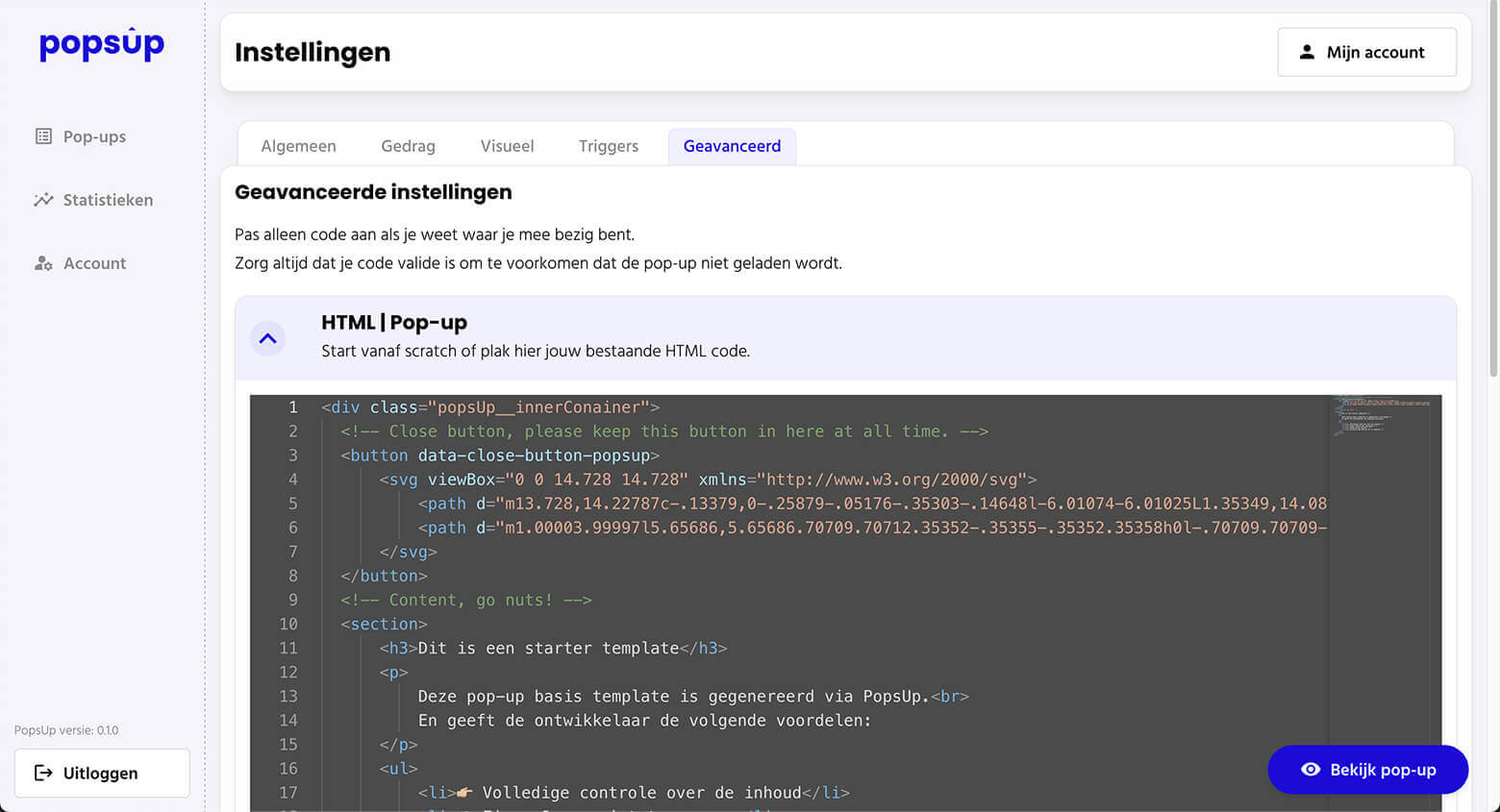The width and height of the screenshot is (1500, 812).
Task: Click the Bekijk pop-up button
Action: click(x=1367, y=770)
